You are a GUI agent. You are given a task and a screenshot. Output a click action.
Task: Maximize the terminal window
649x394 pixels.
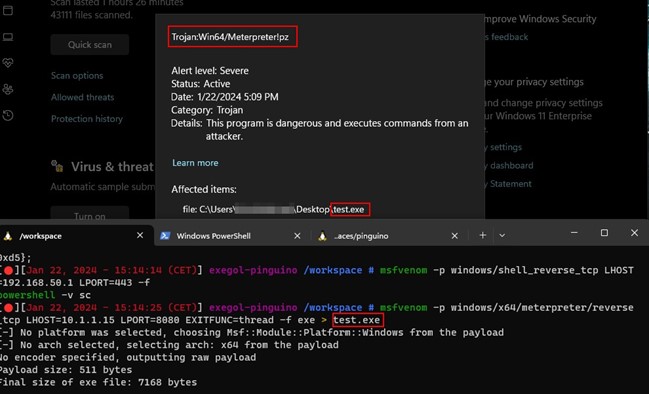(x=604, y=233)
